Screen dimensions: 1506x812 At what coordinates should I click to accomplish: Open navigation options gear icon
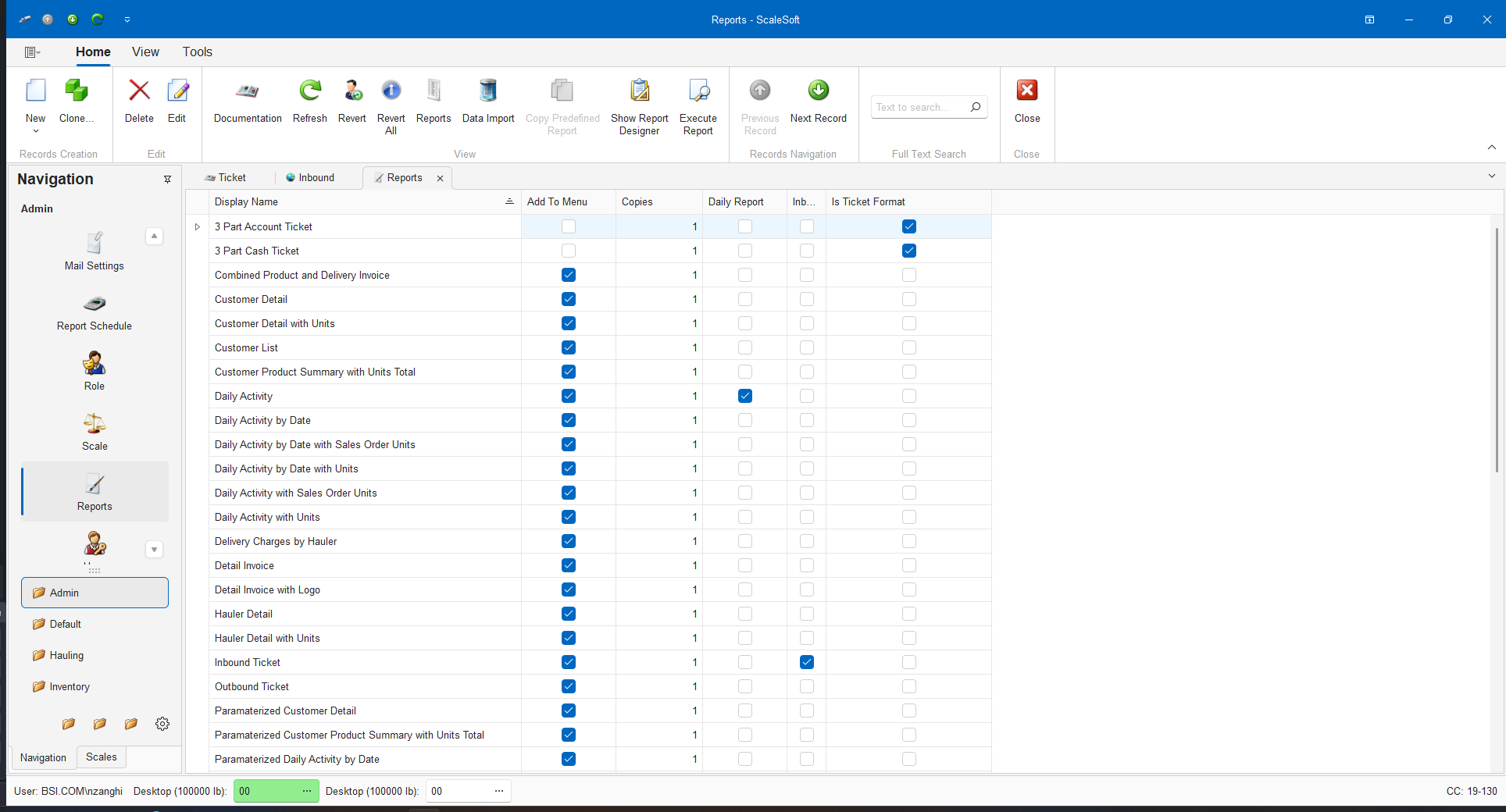[x=162, y=724]
